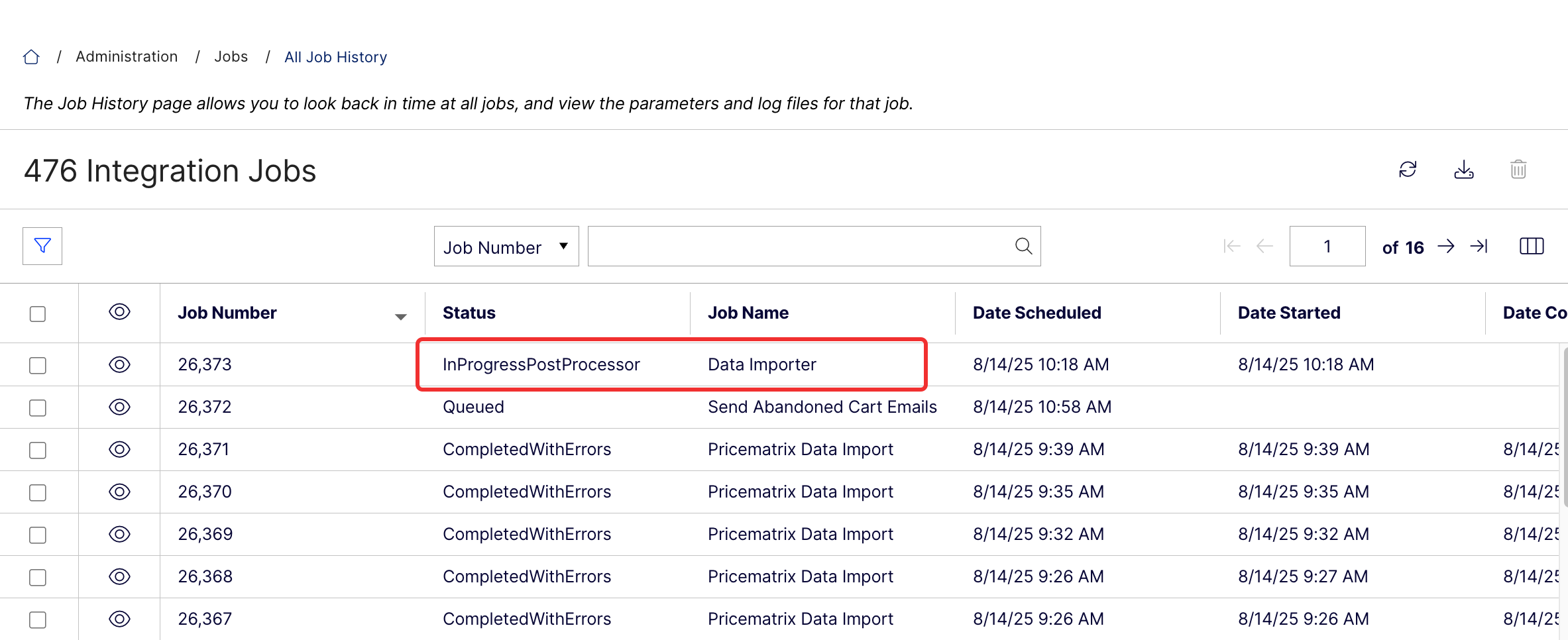View details of job 26,370 eye icon
This screenshot has width=1568, height=640.
pyautogui.click(x=119, y=492)
